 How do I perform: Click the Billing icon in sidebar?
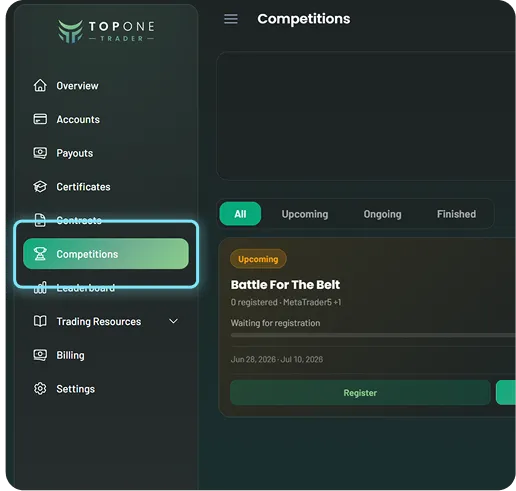[x=40, y=355]
